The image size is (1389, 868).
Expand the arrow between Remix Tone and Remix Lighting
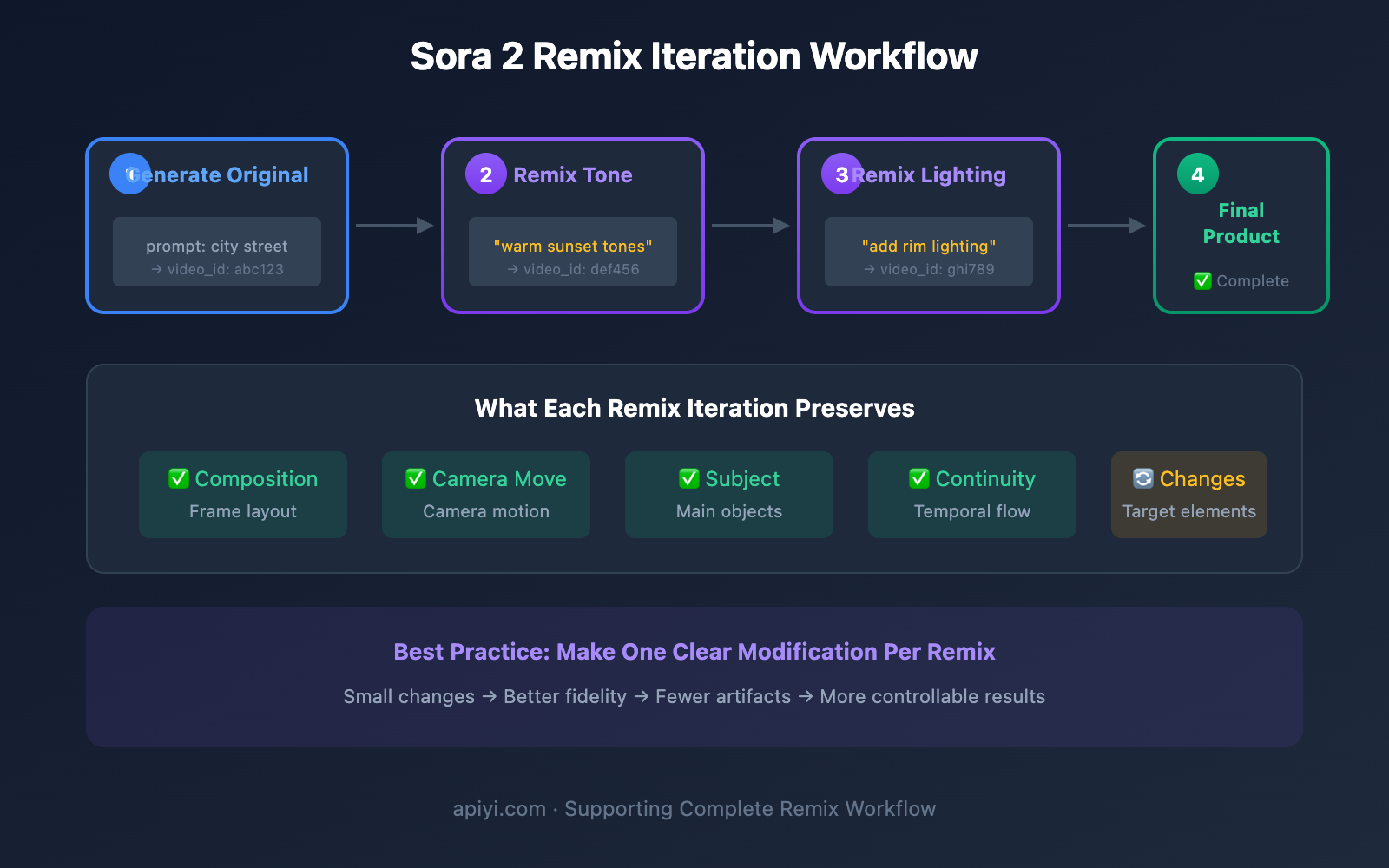tap(749, 226)
